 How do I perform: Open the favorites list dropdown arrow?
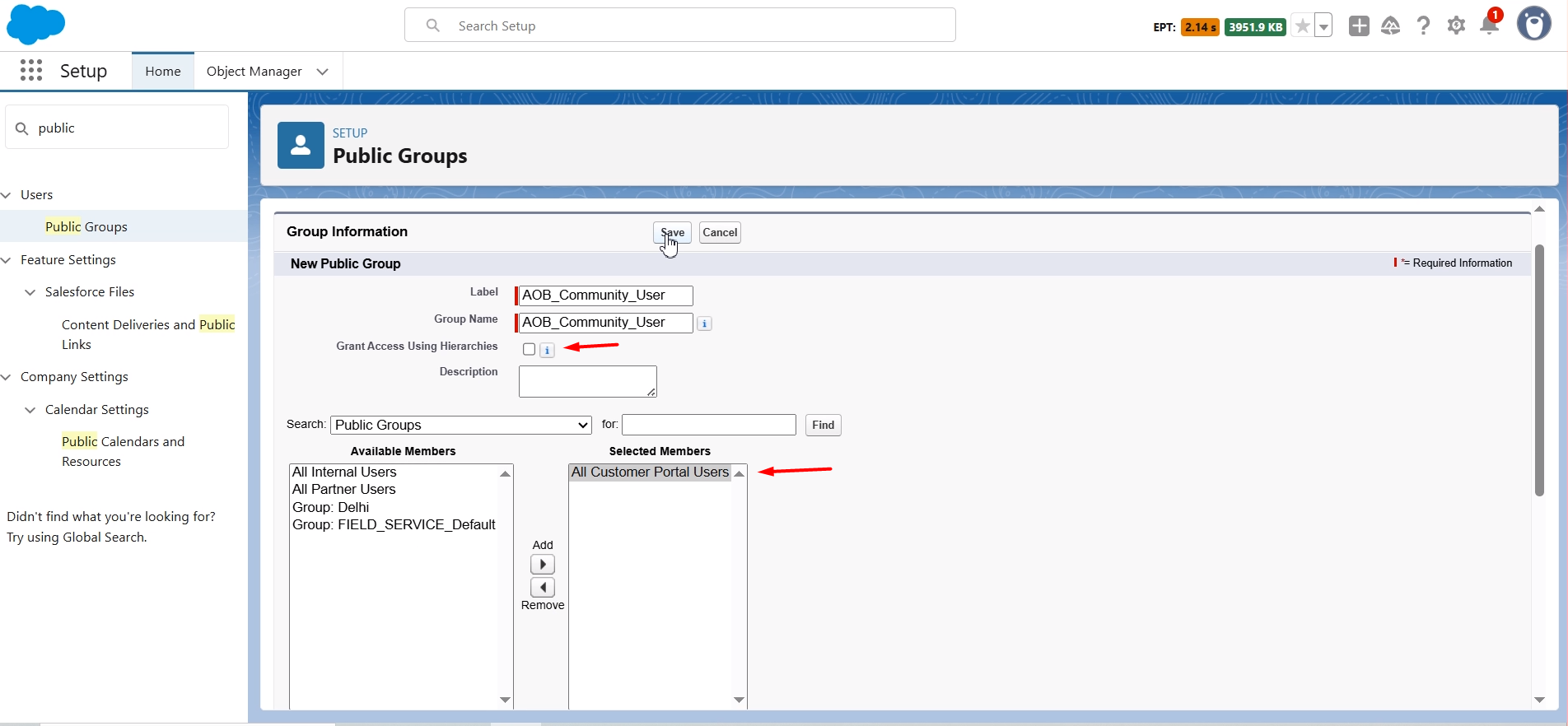coord(1323,26)
